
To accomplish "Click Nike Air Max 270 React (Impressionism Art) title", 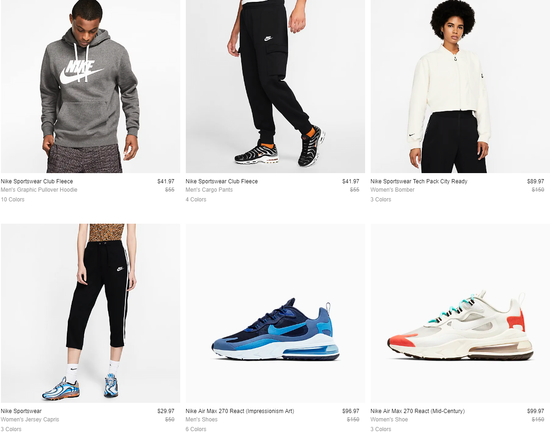I will [x=240, y=411].
